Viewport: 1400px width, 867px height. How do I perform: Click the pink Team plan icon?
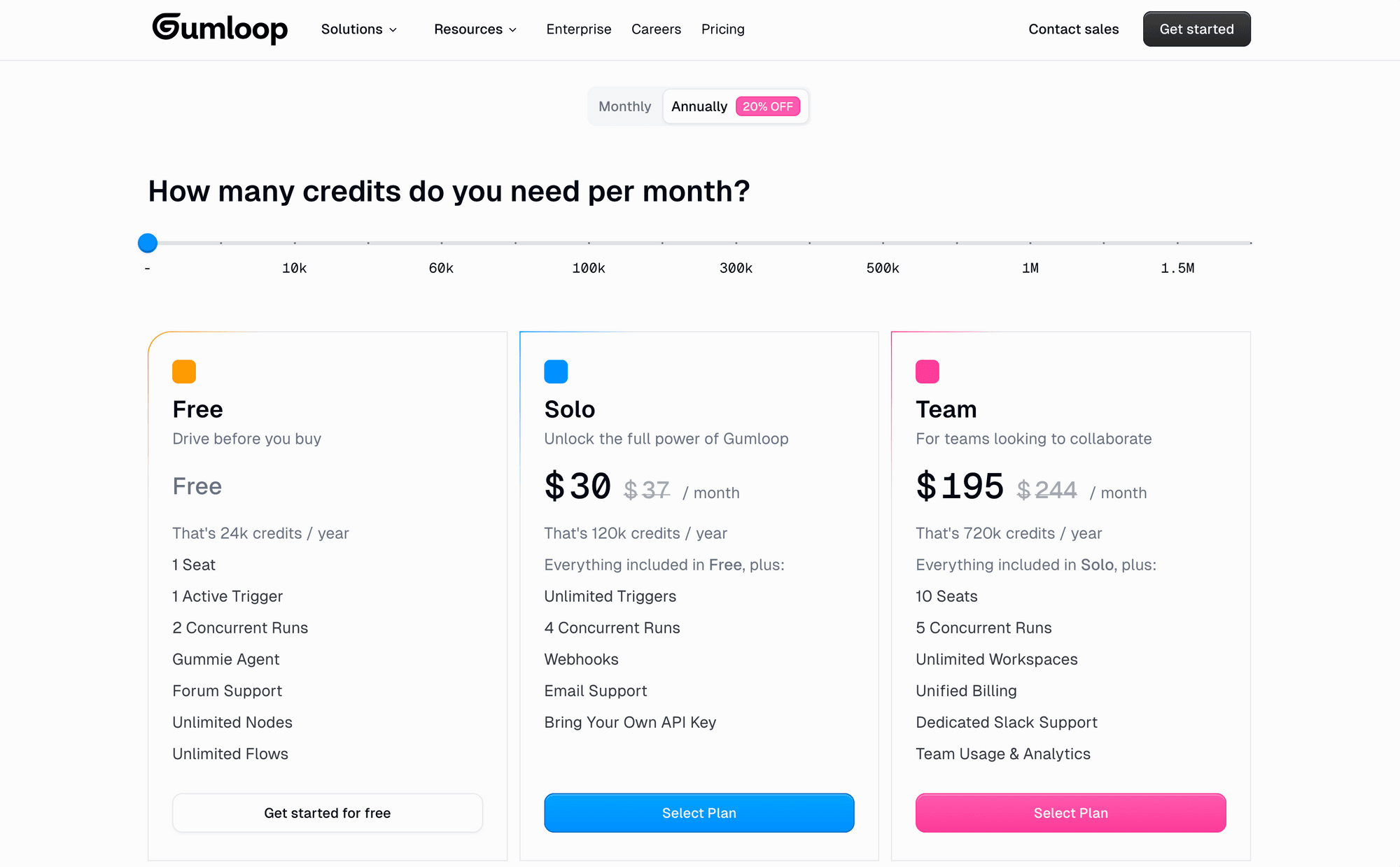click(x=927, y=372)
